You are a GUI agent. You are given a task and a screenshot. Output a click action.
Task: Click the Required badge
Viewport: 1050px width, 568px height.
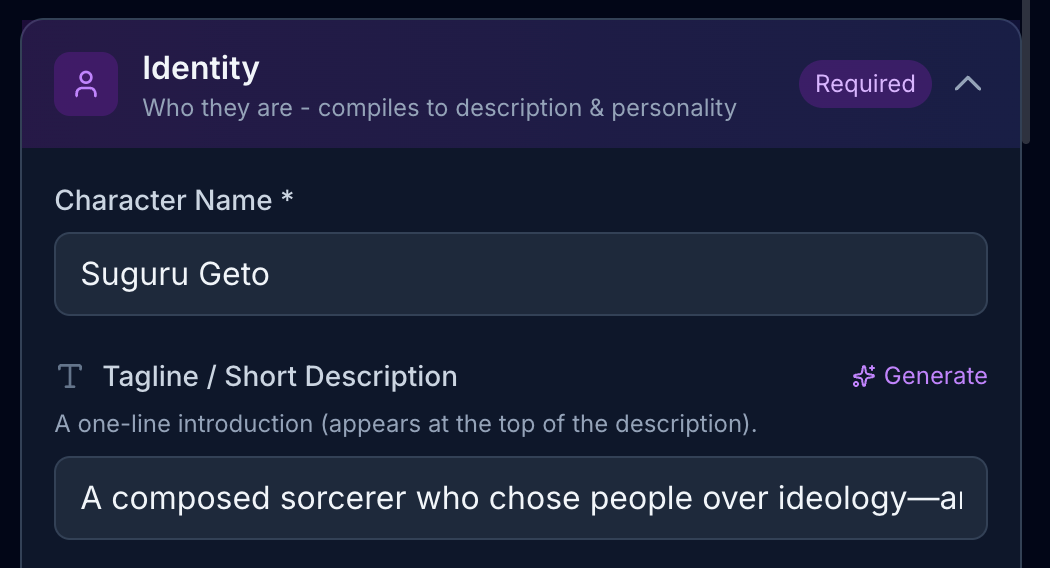(x=865, y=84)
